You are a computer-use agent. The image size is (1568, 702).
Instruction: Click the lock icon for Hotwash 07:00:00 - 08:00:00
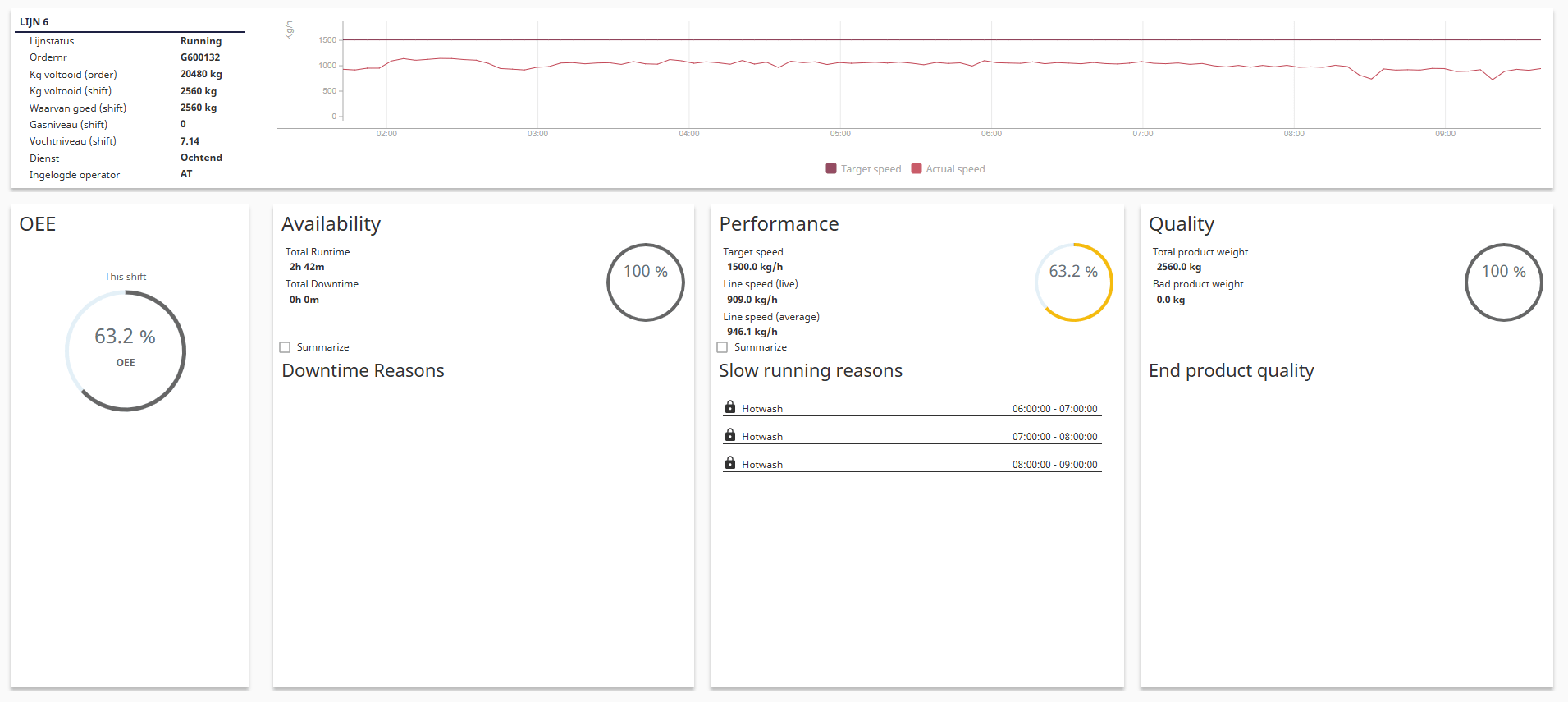coord(729,435)
